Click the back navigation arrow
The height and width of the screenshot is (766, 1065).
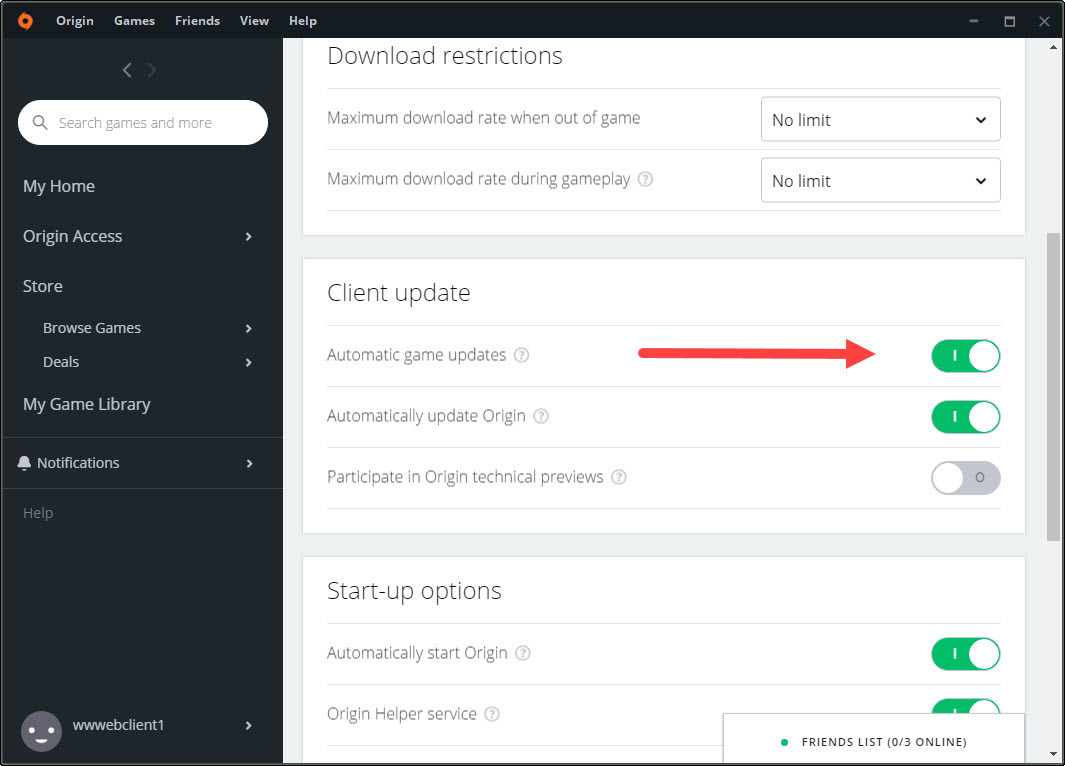coord(127,70)
